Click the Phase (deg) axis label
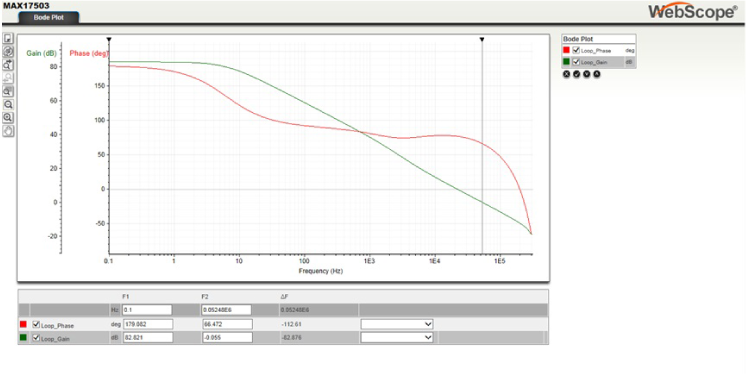The height and width of the screenshot is (374, 749). [x=89, y=53]
